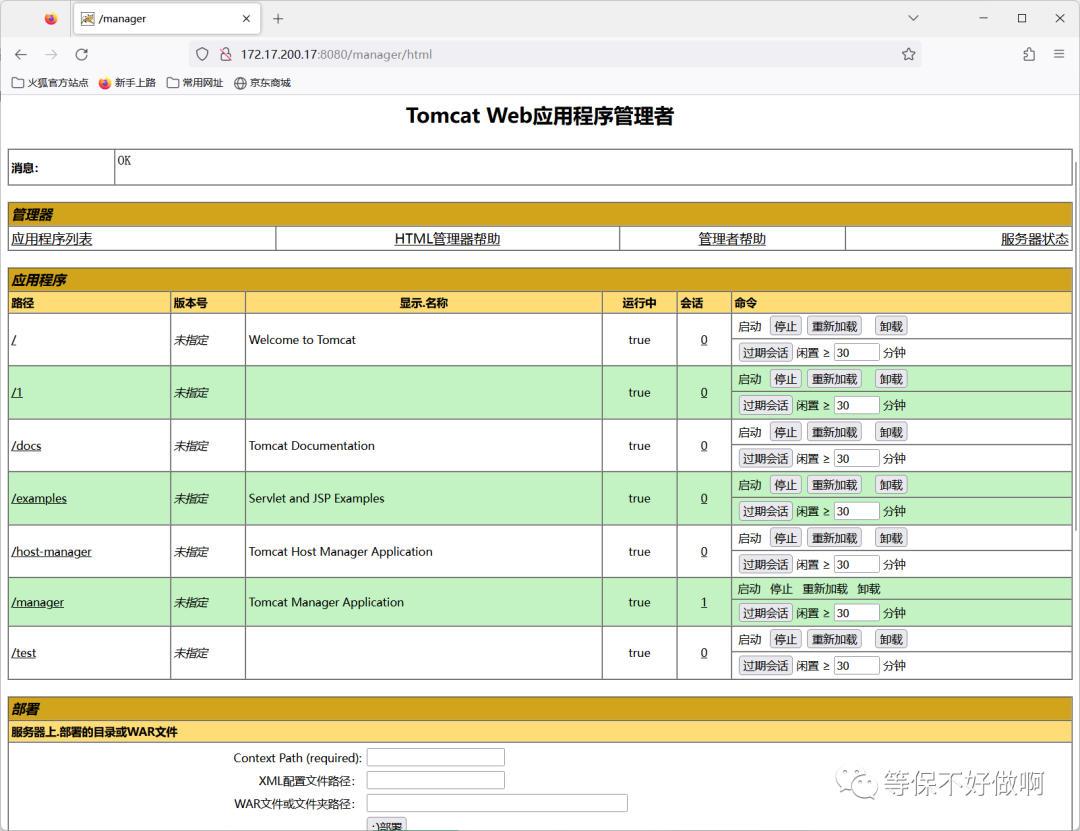Open a new browser tab
This screenshot has width=1080, height=831.
(x=278, y=19)
